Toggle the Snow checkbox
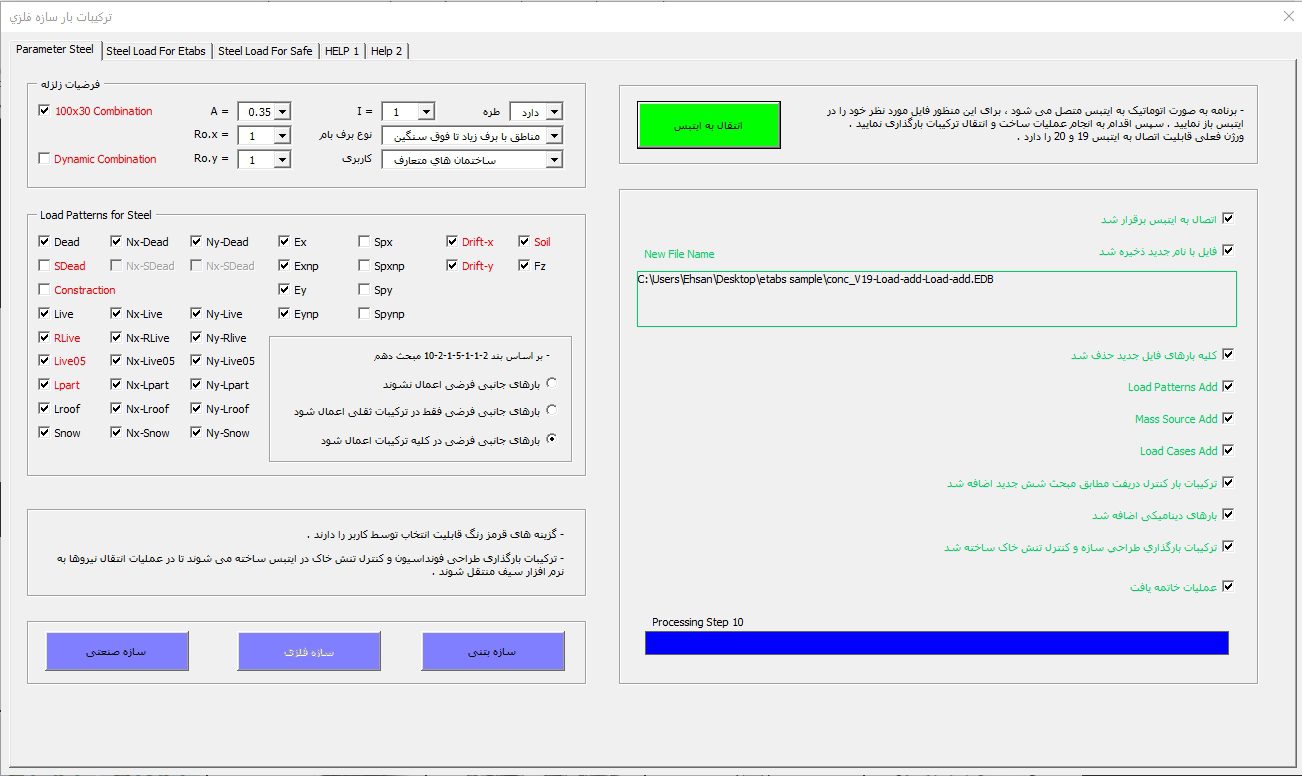The height and width of the screenshot is (776, 1302). coord(43,433)
